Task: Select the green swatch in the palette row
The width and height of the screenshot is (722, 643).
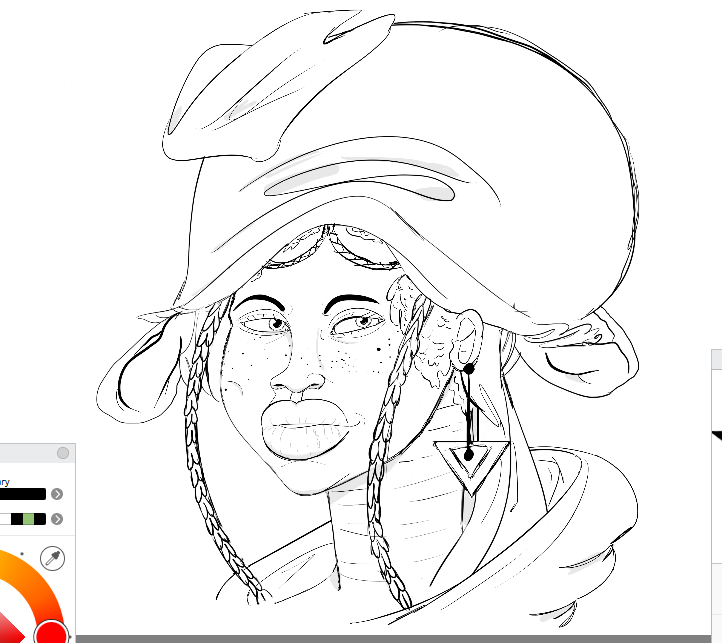Action: click(29, 519)
